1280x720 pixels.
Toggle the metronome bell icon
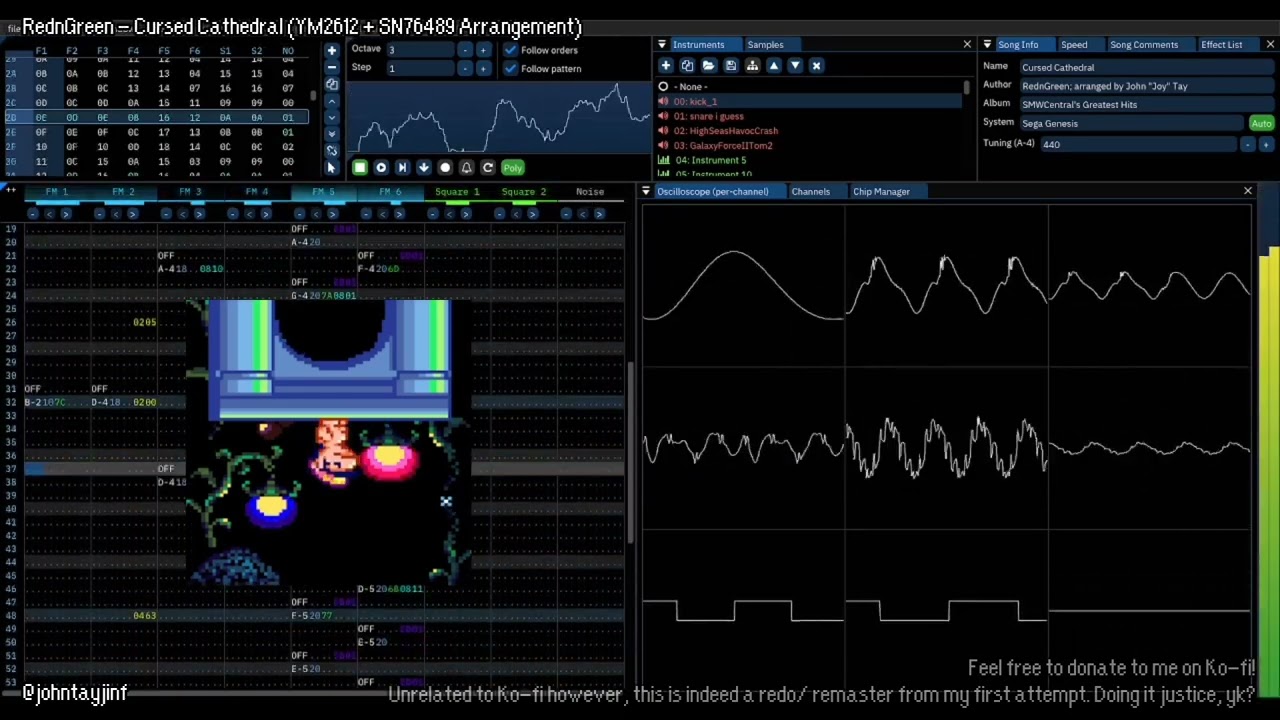(466, 168)
